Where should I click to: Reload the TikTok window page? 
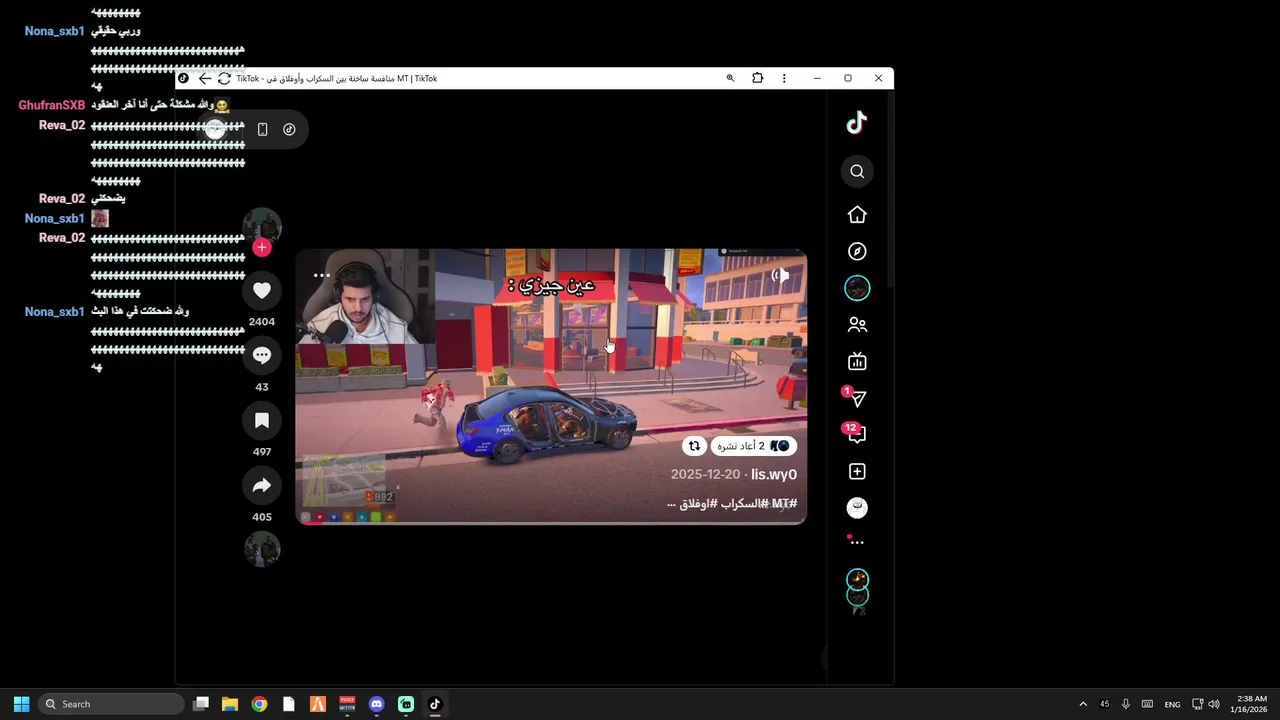[224, 78]
